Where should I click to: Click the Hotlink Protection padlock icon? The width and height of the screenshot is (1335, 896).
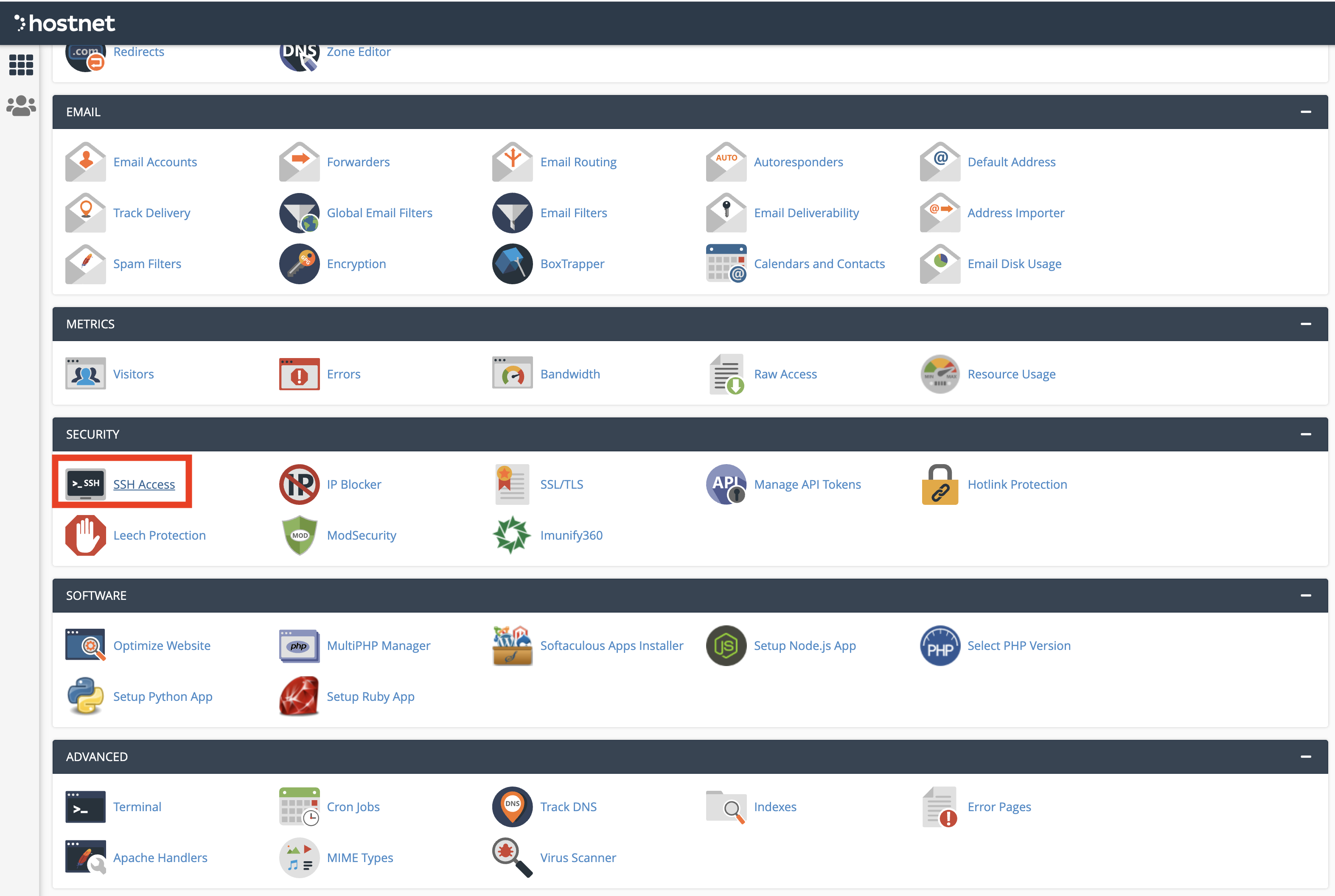(940, 484)
